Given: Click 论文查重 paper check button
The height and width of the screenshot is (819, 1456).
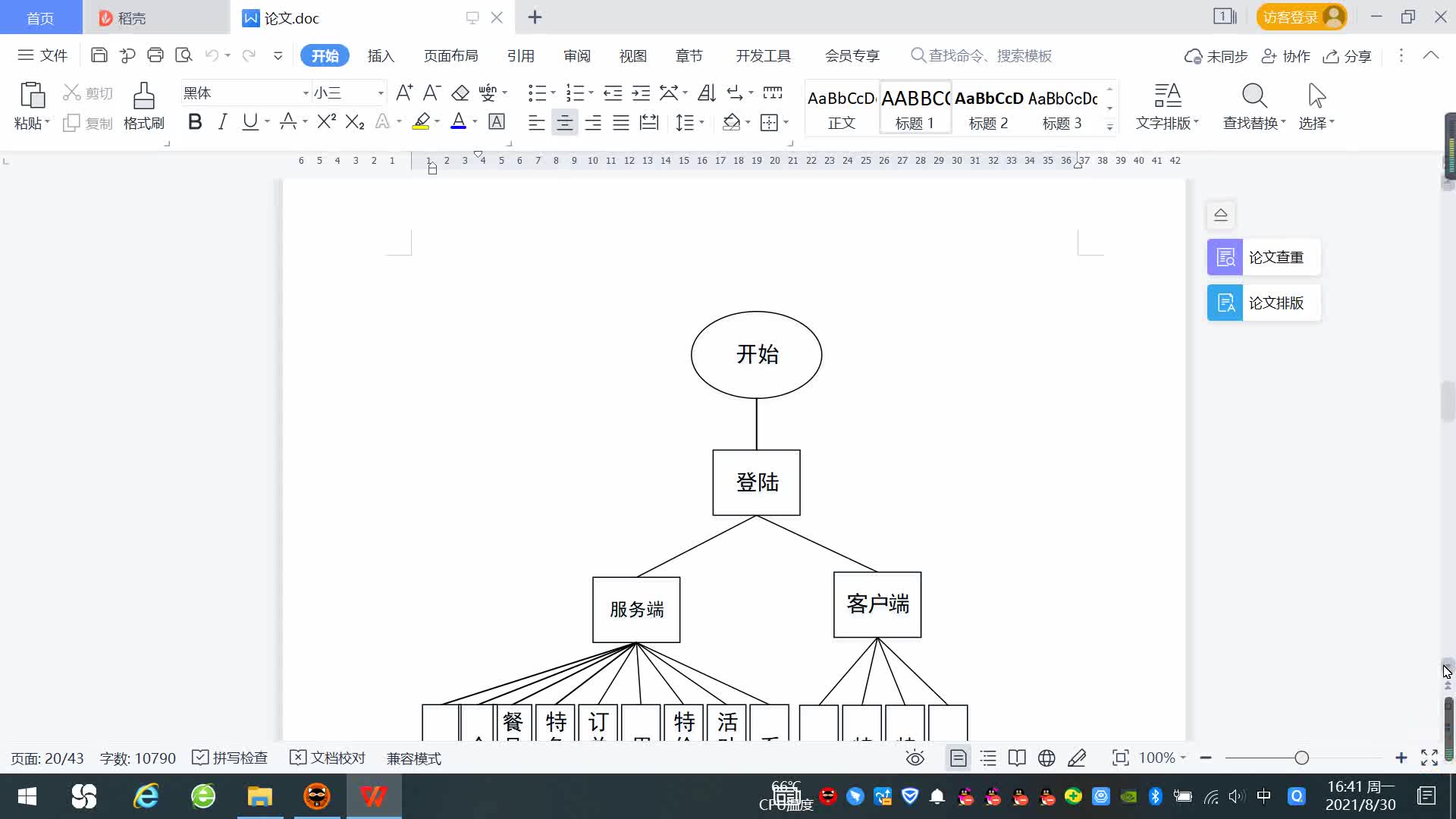Looking at the screenshot, I should click(x=1263, y=258).
